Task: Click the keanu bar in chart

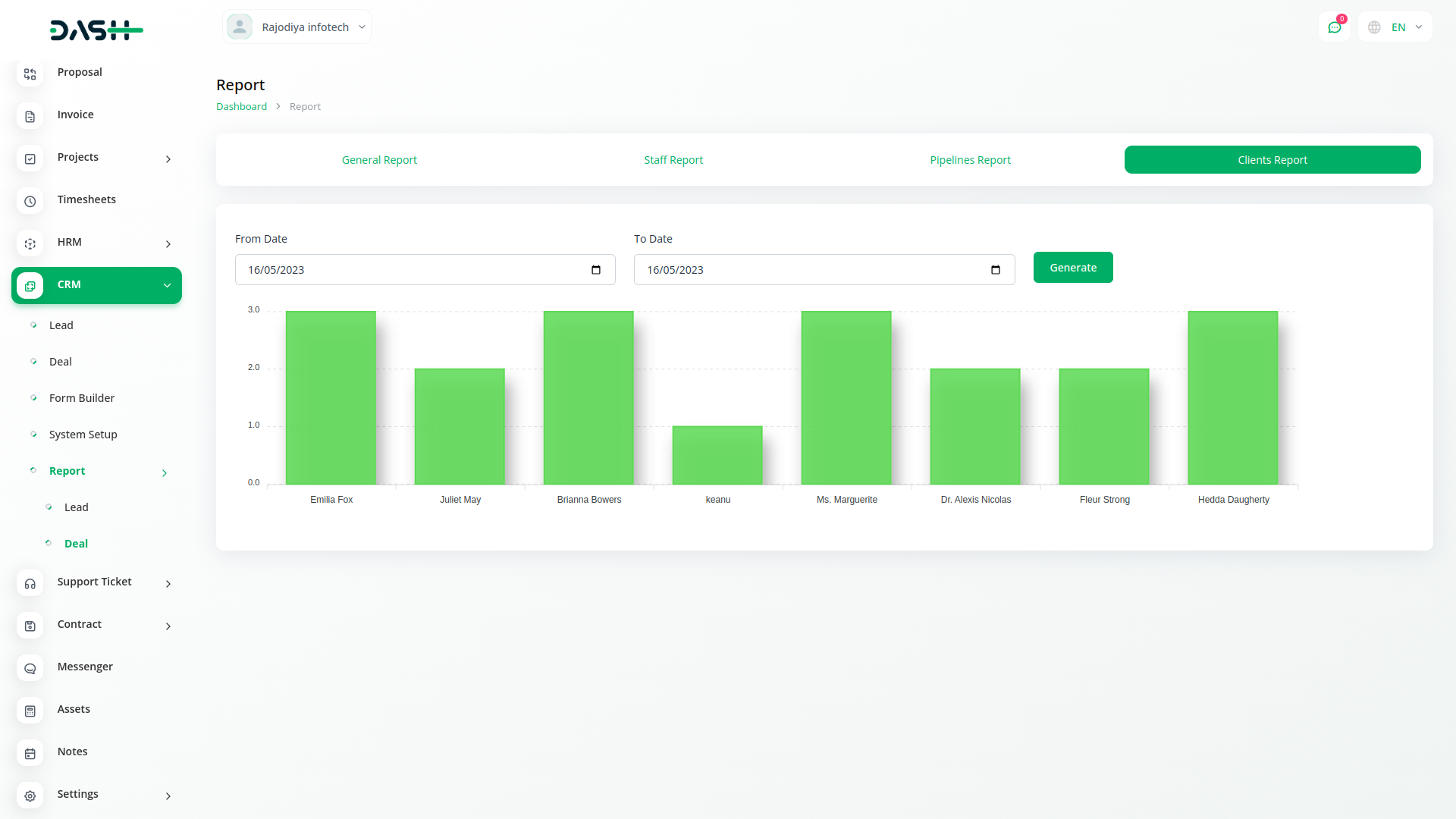Action: [x=717, y=455]
